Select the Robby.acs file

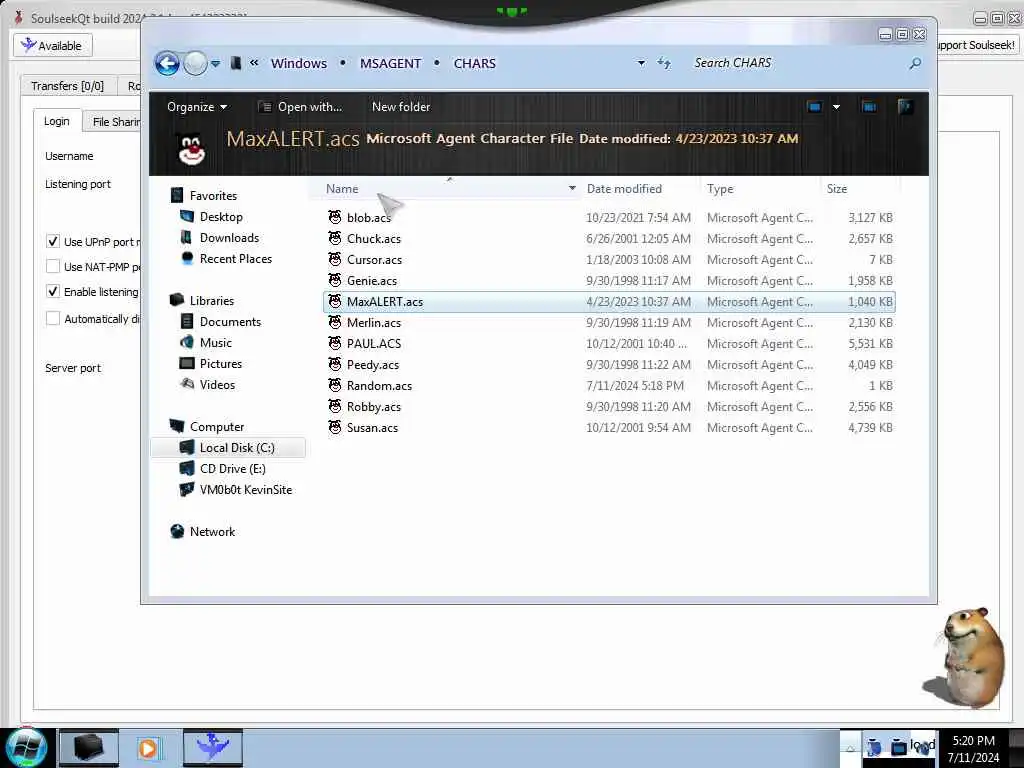pos(374,406)
